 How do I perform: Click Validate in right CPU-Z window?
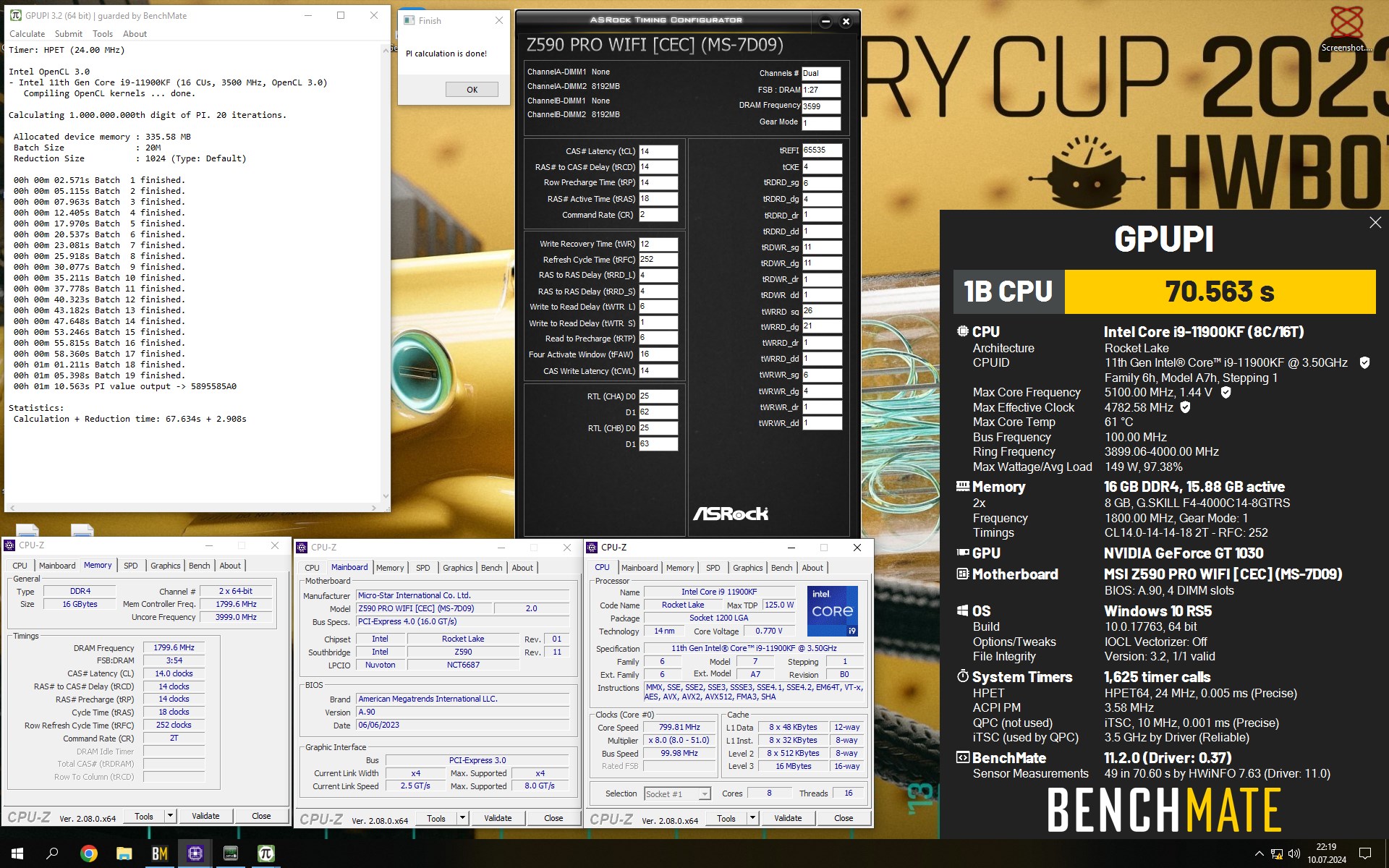point(788,818)
